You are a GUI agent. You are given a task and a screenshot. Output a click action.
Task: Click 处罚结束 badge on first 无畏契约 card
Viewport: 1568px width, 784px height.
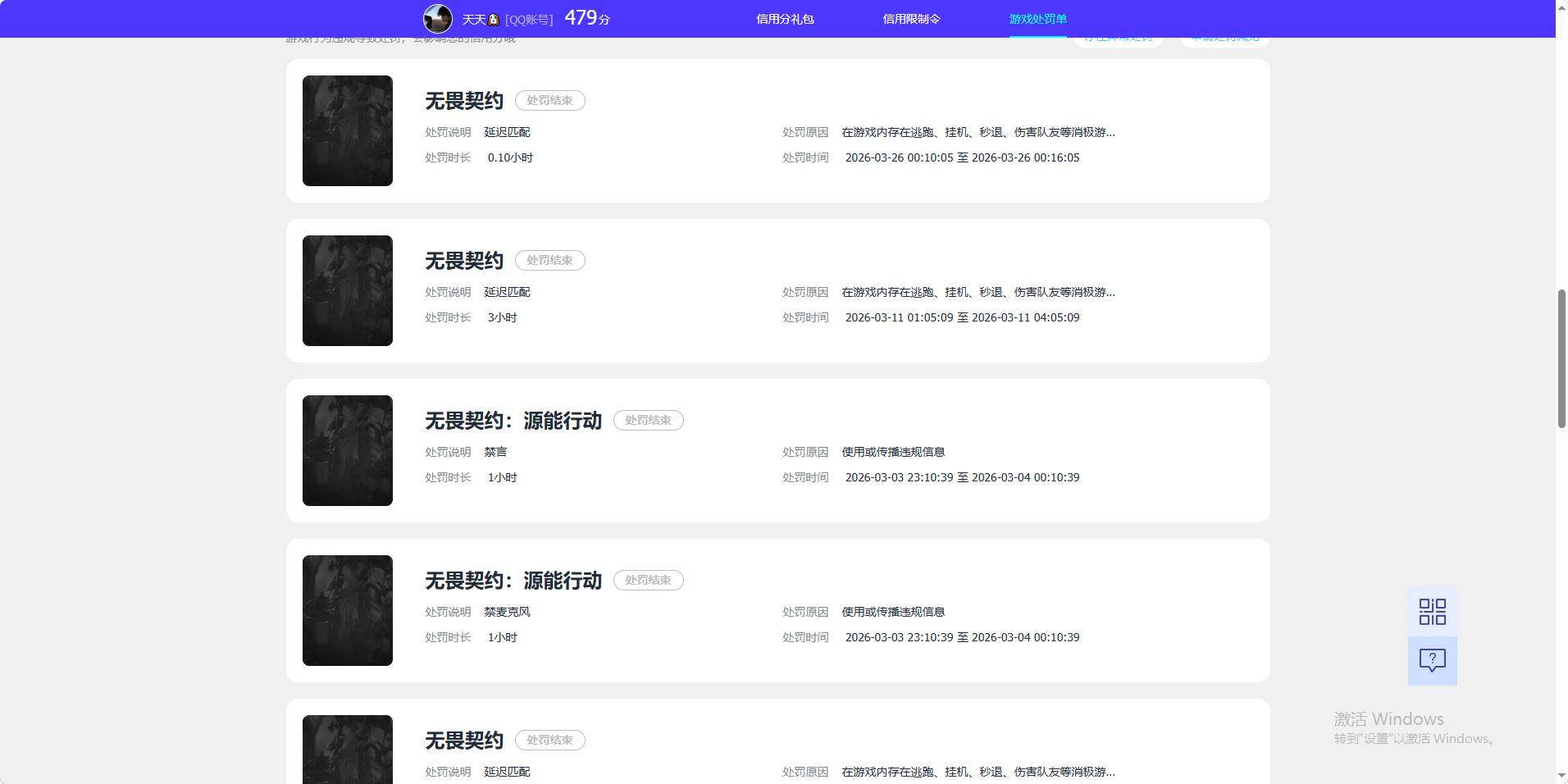tap(549, 100)
